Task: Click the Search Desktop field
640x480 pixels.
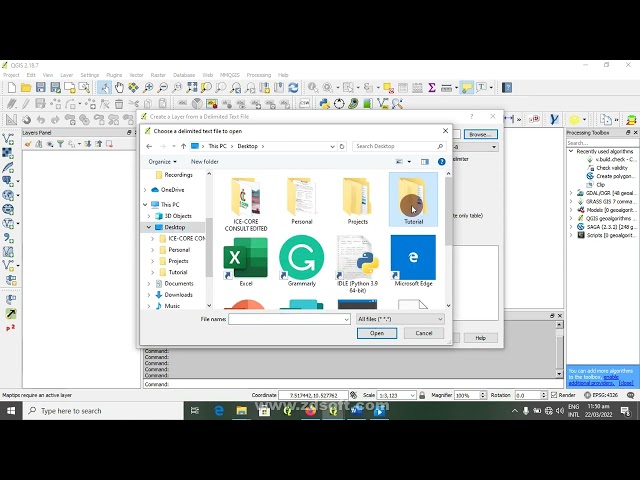Action: pos(399,146)
